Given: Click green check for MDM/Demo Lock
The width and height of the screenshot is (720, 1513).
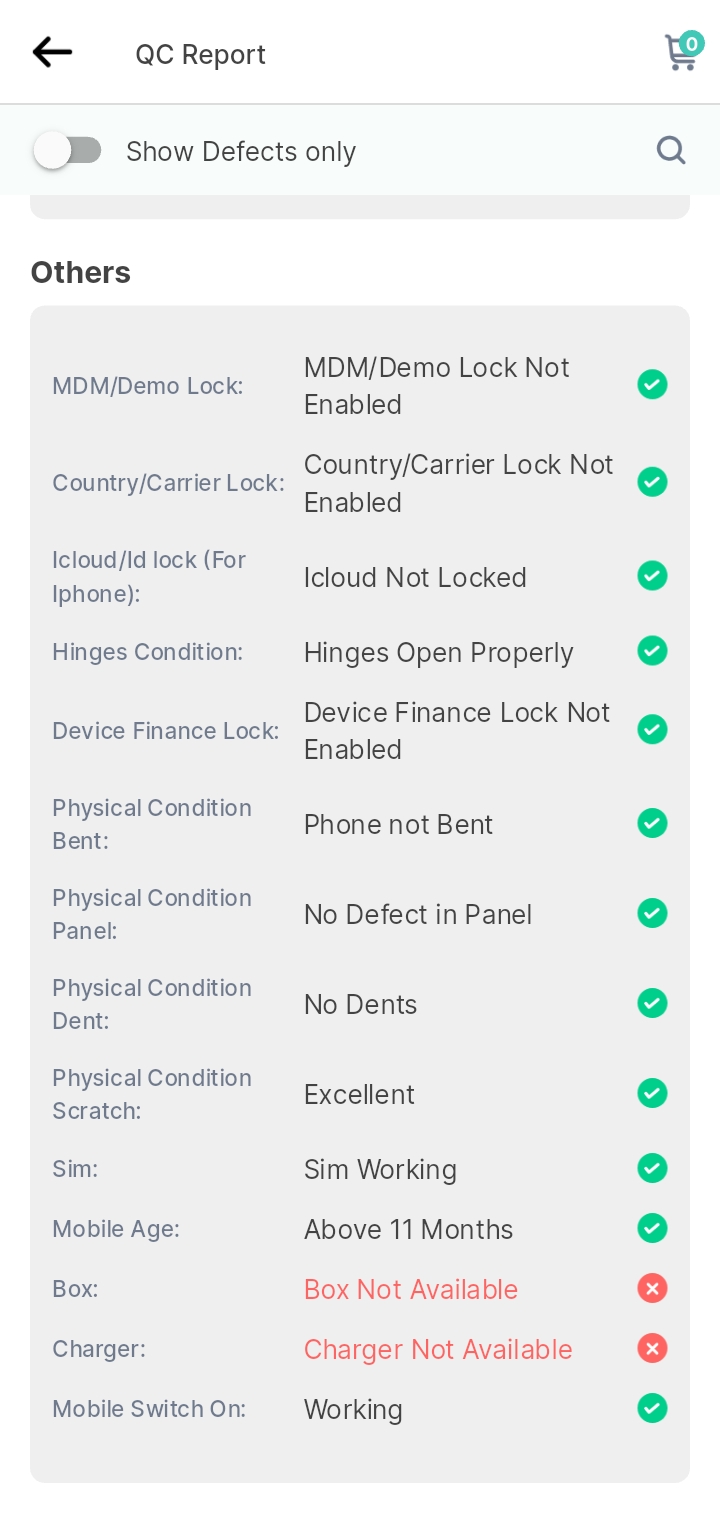Looking at the screenshot, I should click(652, 384).
